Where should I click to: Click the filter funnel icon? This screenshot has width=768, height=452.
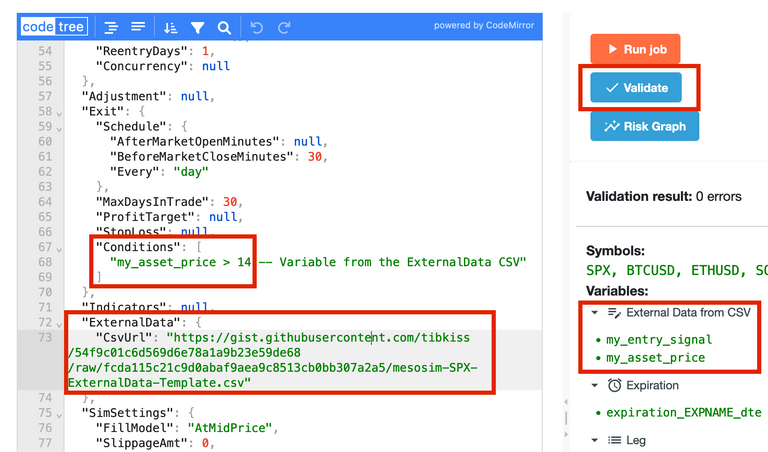(197, 27)
